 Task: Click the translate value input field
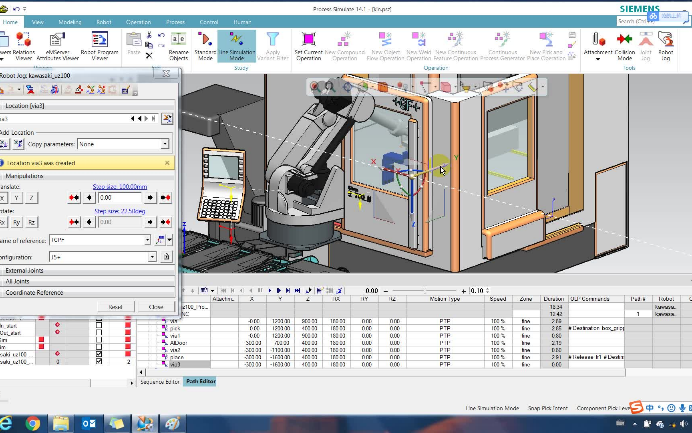pyautogui.click(x=120, y=198)
